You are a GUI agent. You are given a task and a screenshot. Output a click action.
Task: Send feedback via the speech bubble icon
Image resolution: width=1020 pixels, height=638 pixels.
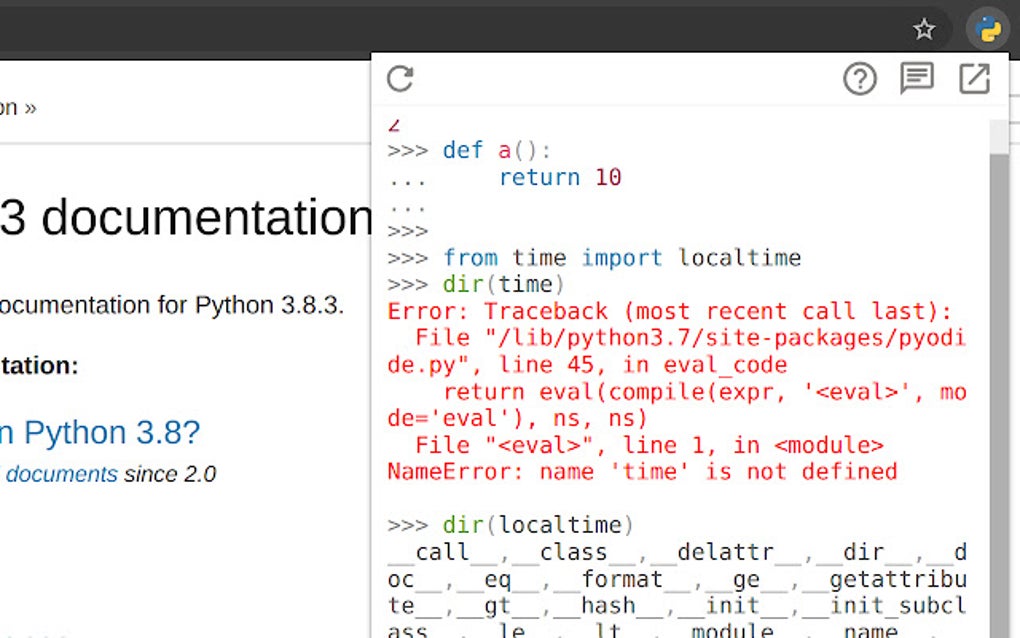917,78
